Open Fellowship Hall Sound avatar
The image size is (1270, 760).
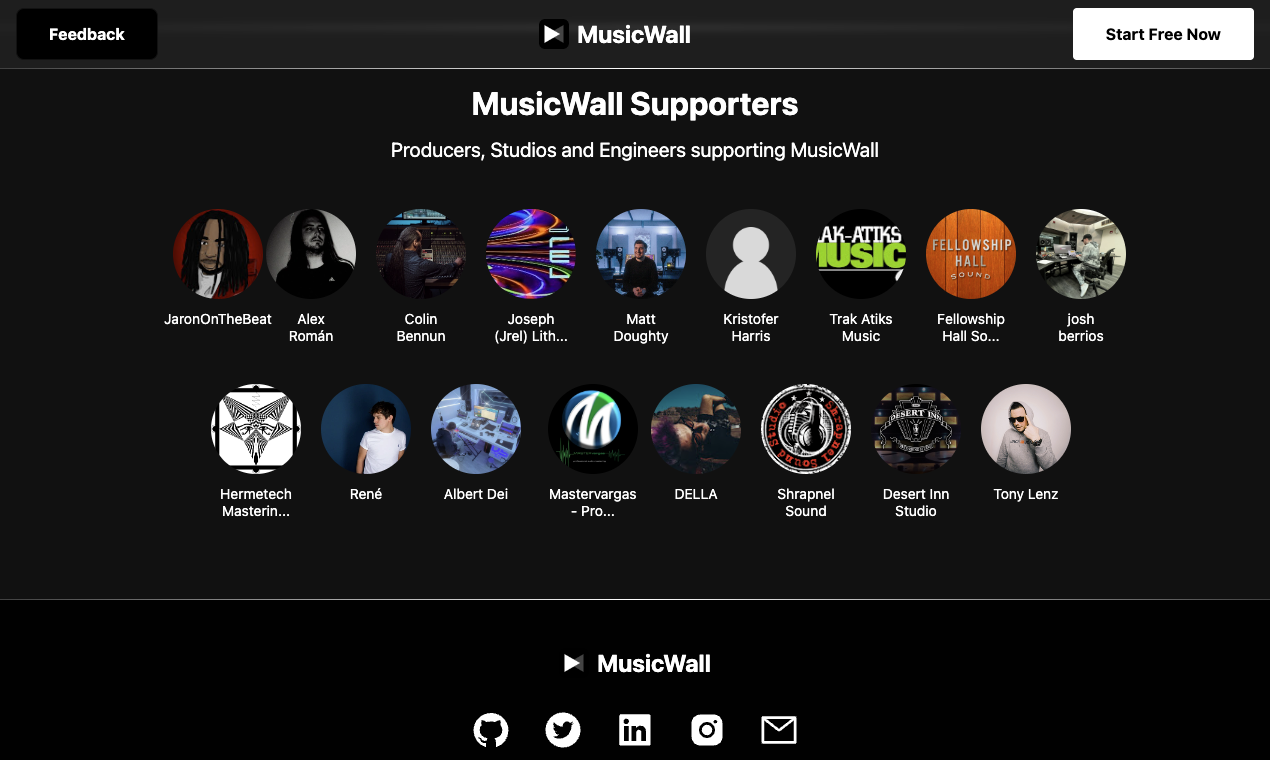click(x=971, y=254)
